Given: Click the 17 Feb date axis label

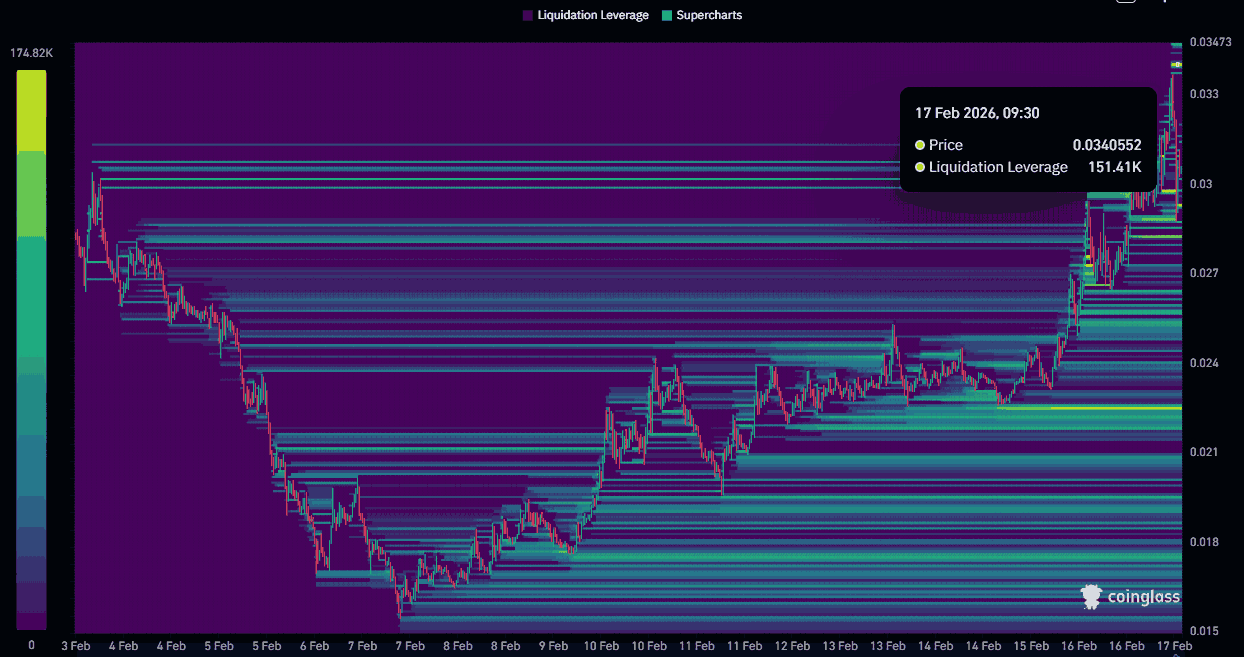Looking at the screenshot, I should [1174, 646].
